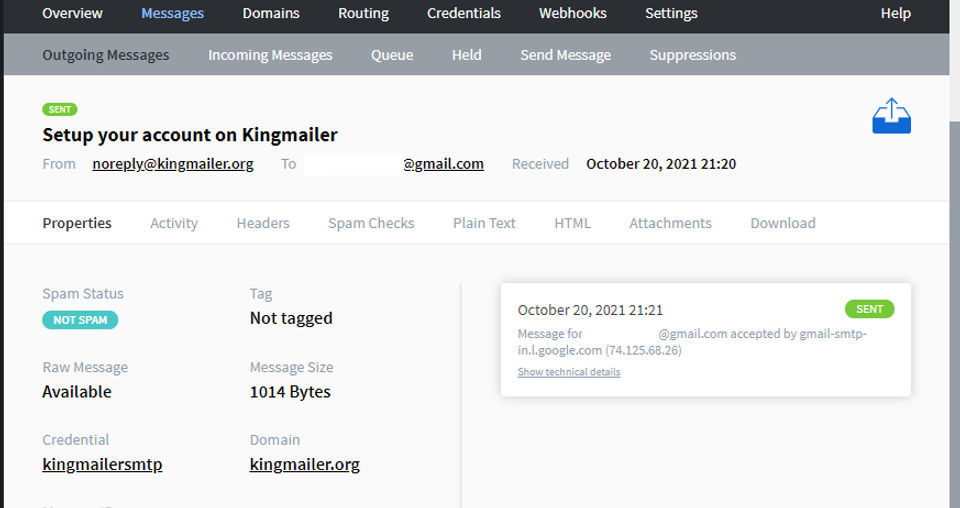Open the Attachments tab
960x508 pixels.
(670, 223)
